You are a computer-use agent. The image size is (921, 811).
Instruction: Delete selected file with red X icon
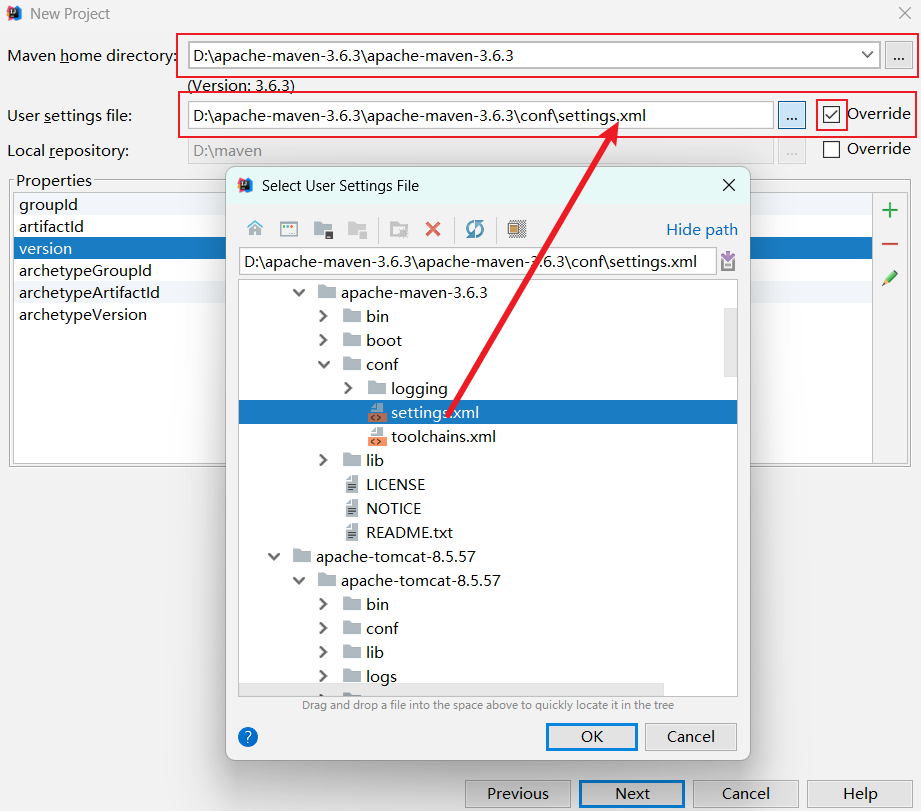tap(433, 229)
